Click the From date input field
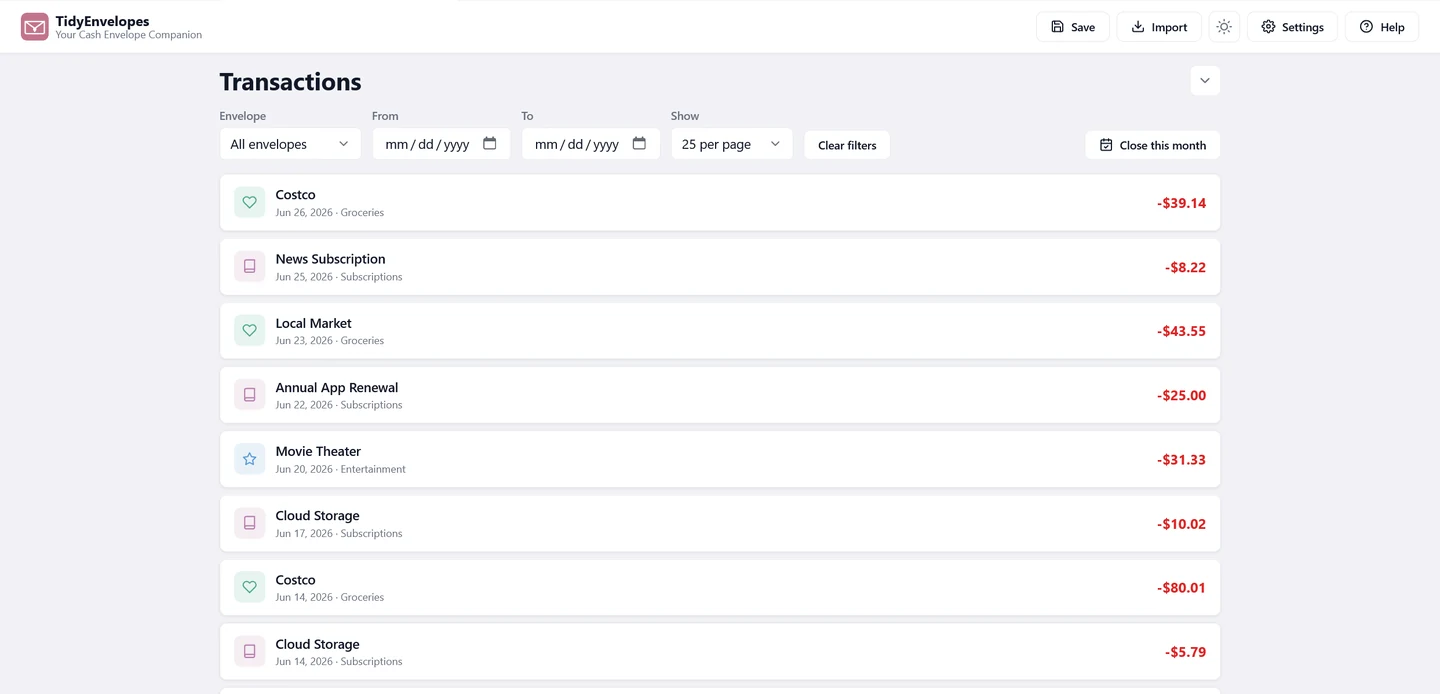The width and height of the screenshot is (1440, 694). [x=441, y=144]
